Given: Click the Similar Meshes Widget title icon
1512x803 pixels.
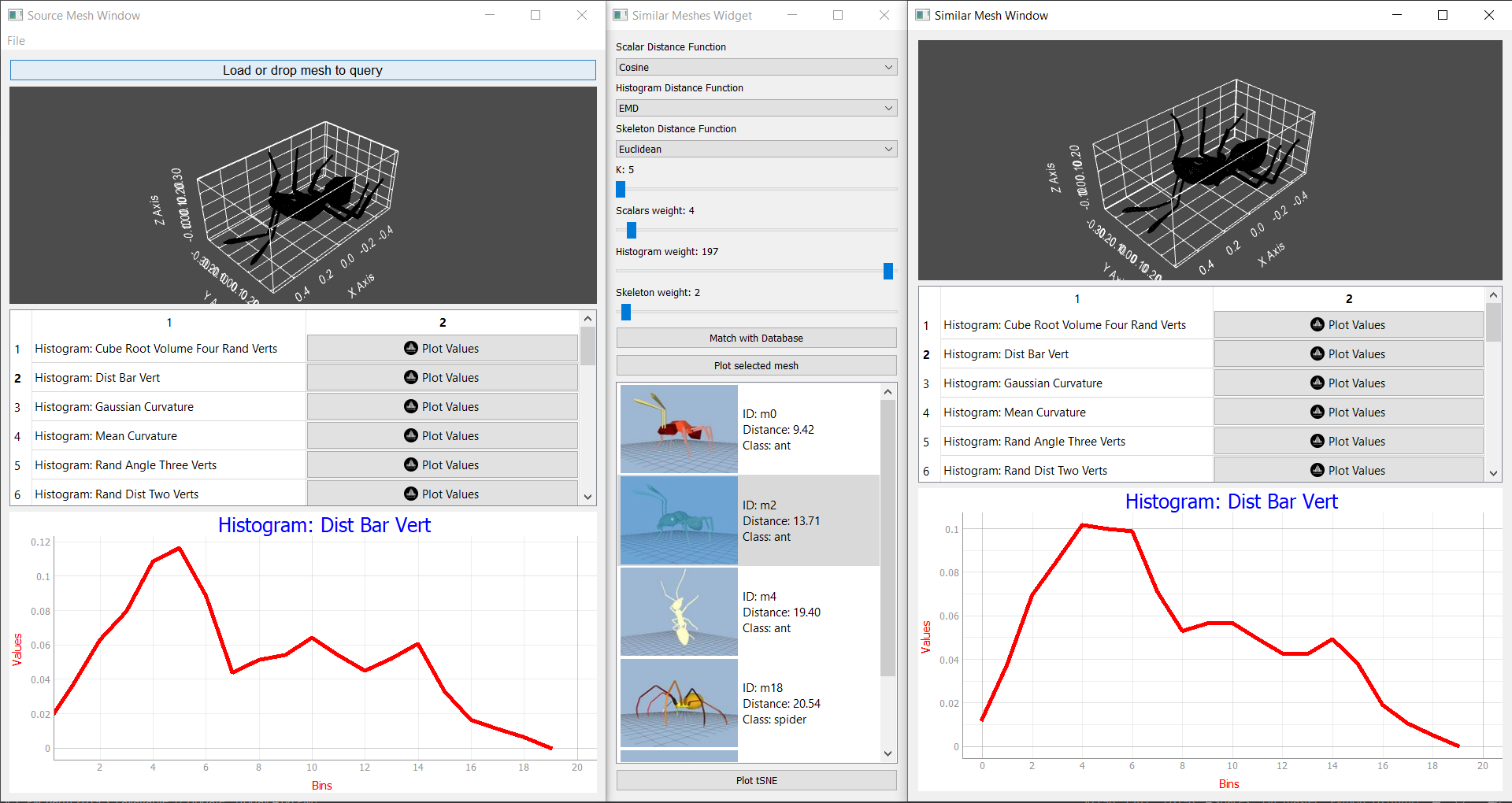Looking at the screenshot, I should click(621, 15).
